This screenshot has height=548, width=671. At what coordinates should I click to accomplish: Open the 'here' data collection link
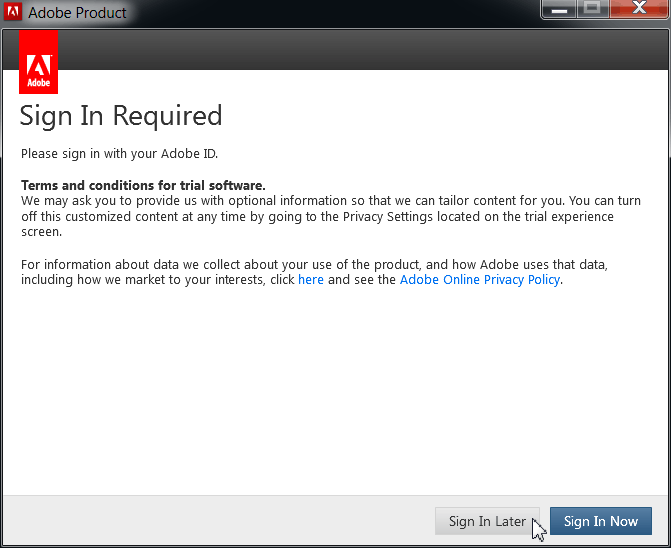tap(311, 280)
